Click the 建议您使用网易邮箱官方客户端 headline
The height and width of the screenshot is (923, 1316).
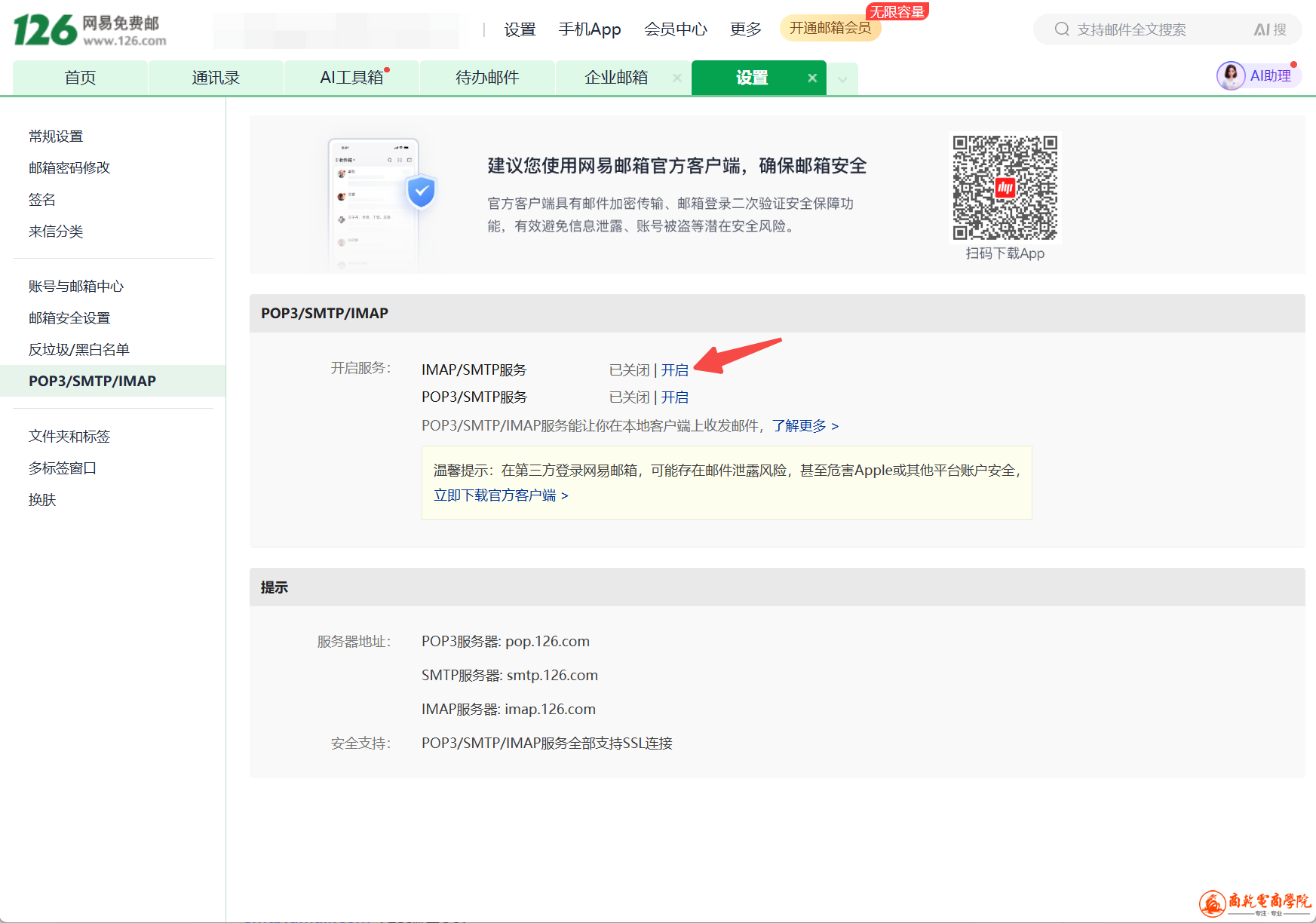coord(677,166)
